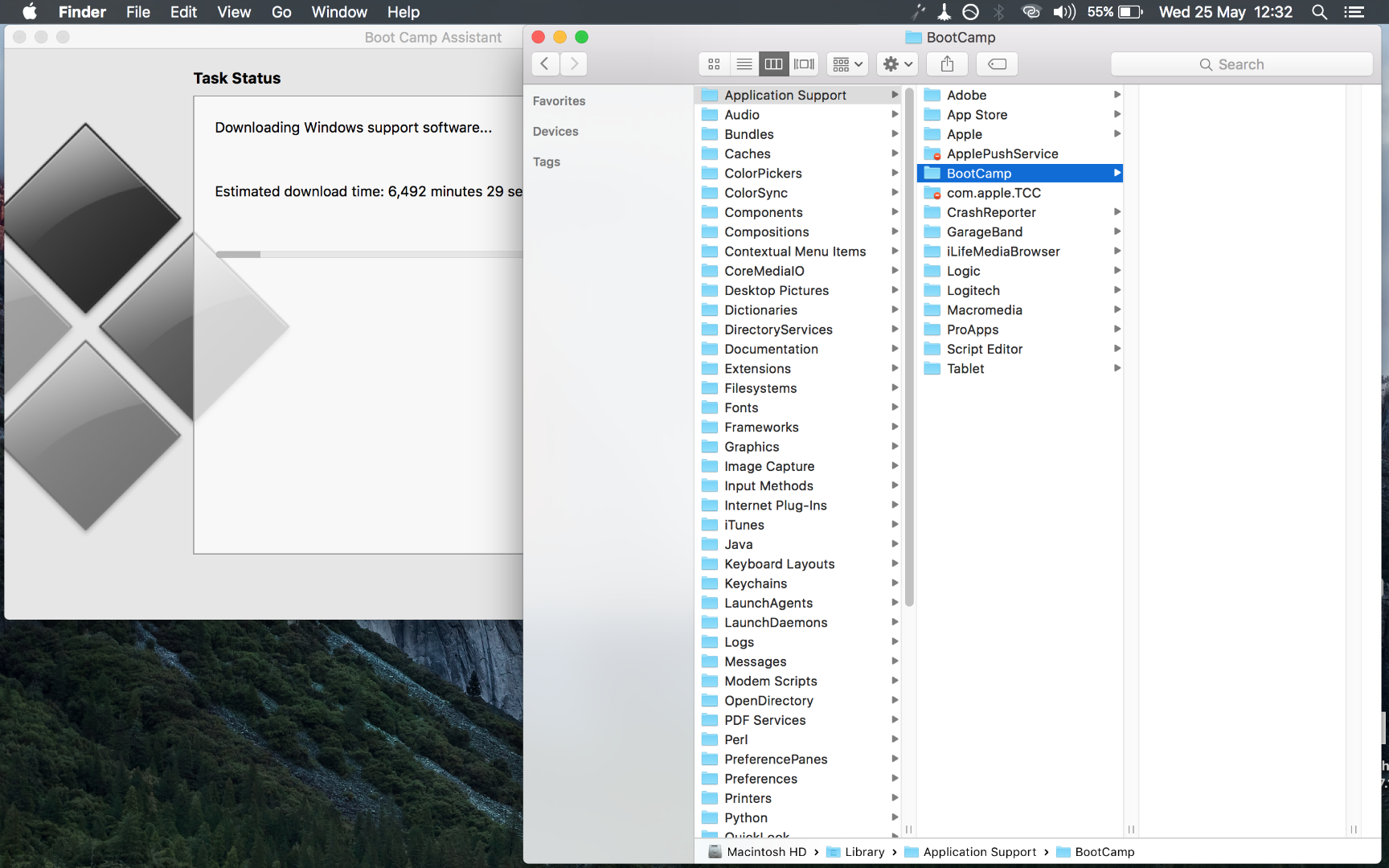Select the ColorSync folder row
This screenshot has width=1389, height=868.
coord(799,193)
